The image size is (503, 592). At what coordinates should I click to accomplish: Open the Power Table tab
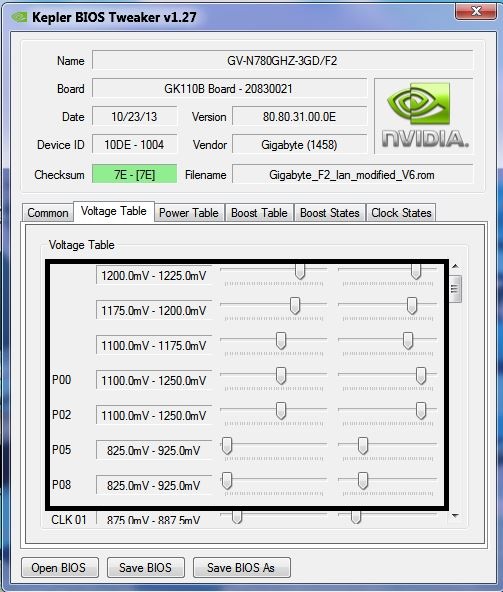coord(189,213)
